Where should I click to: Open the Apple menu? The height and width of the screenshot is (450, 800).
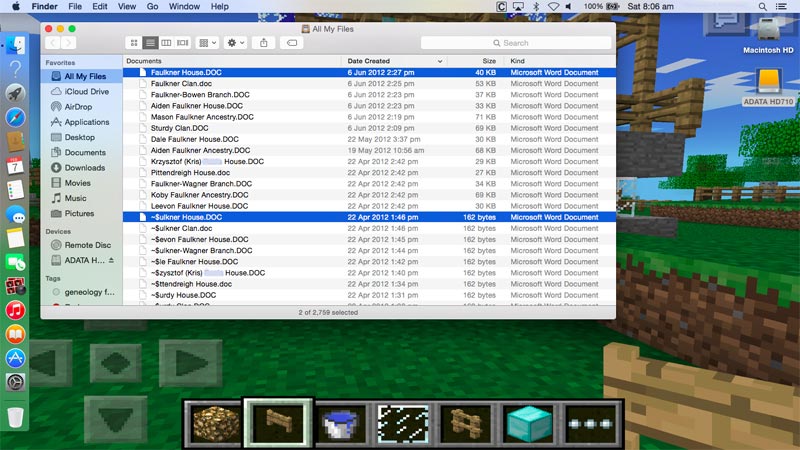tap(16, 7)
